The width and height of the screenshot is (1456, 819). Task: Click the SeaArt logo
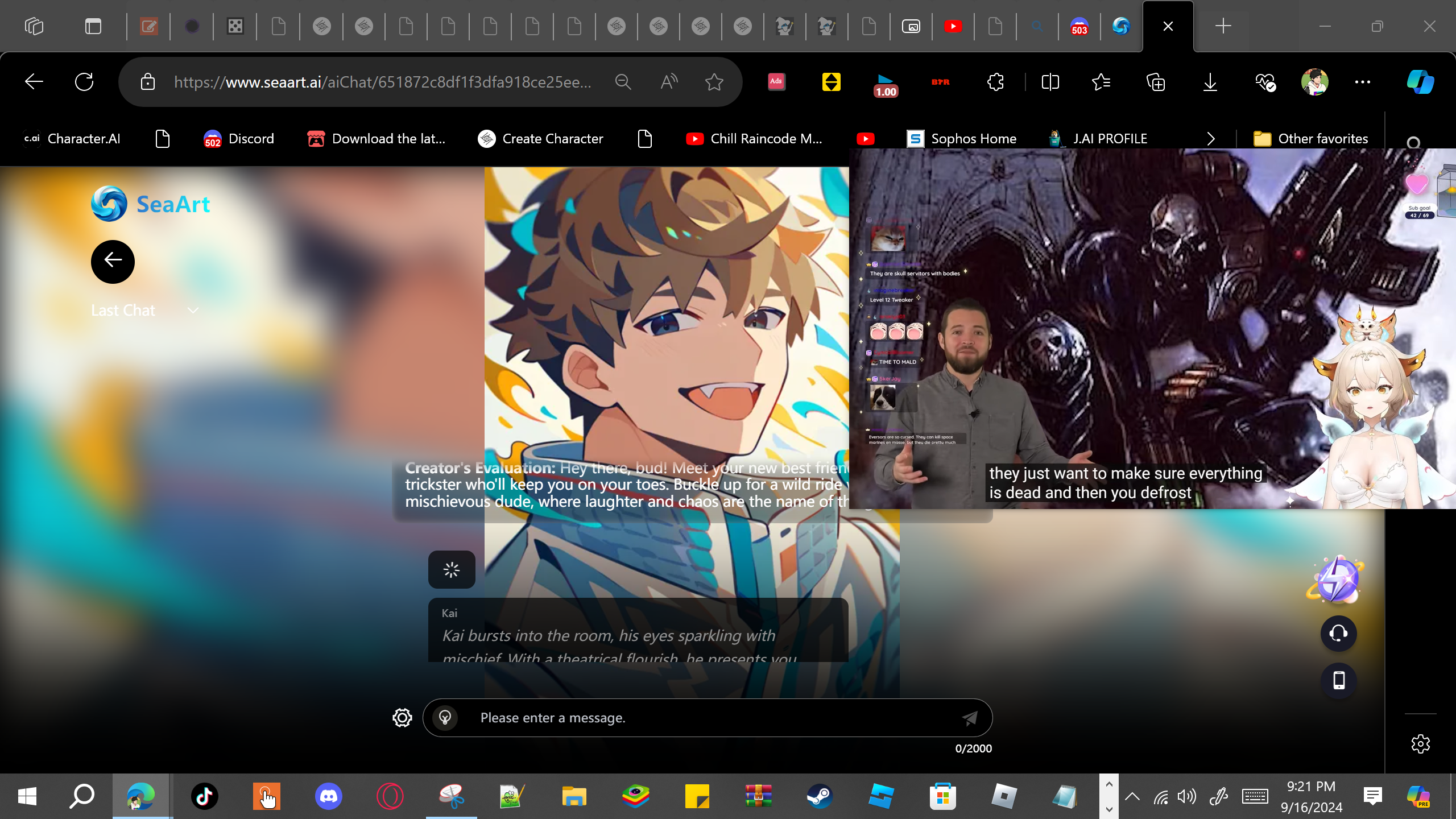coord(151,204)
